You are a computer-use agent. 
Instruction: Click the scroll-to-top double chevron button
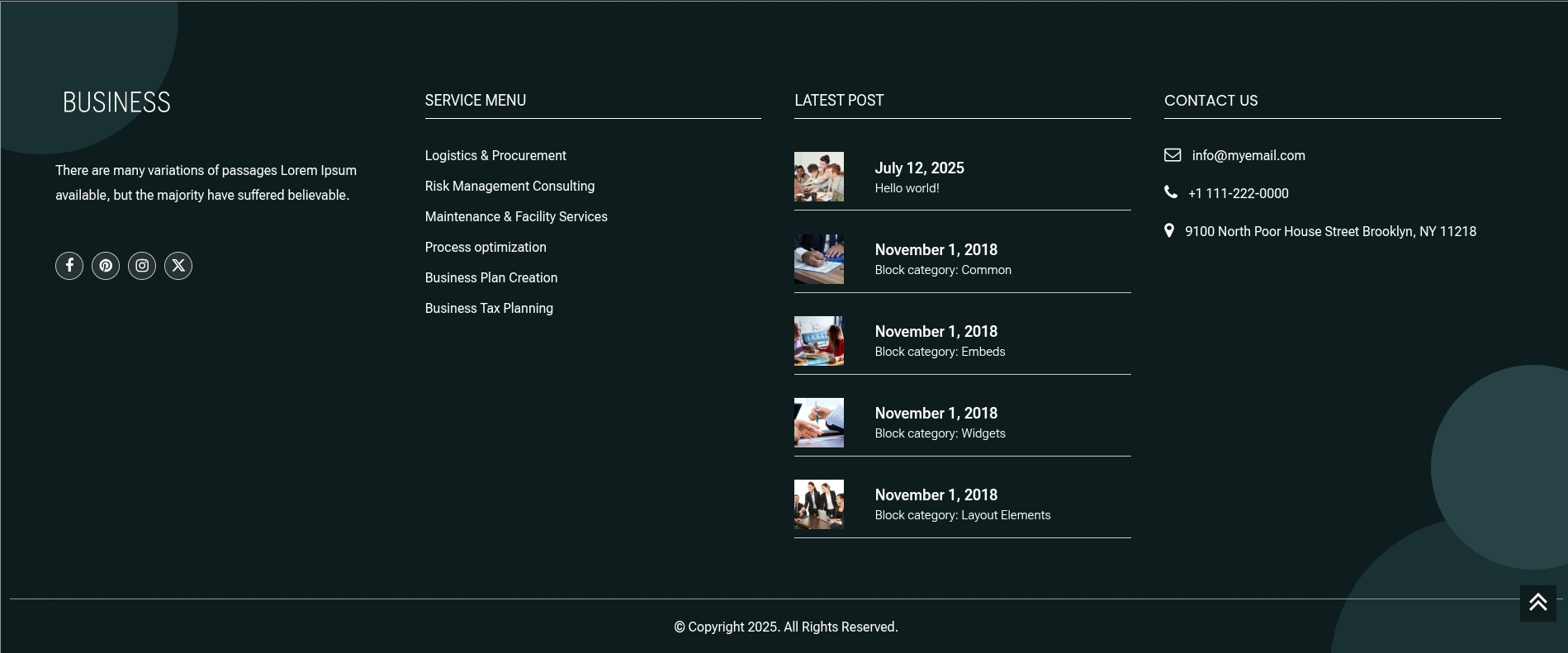tap(1537, 603)
